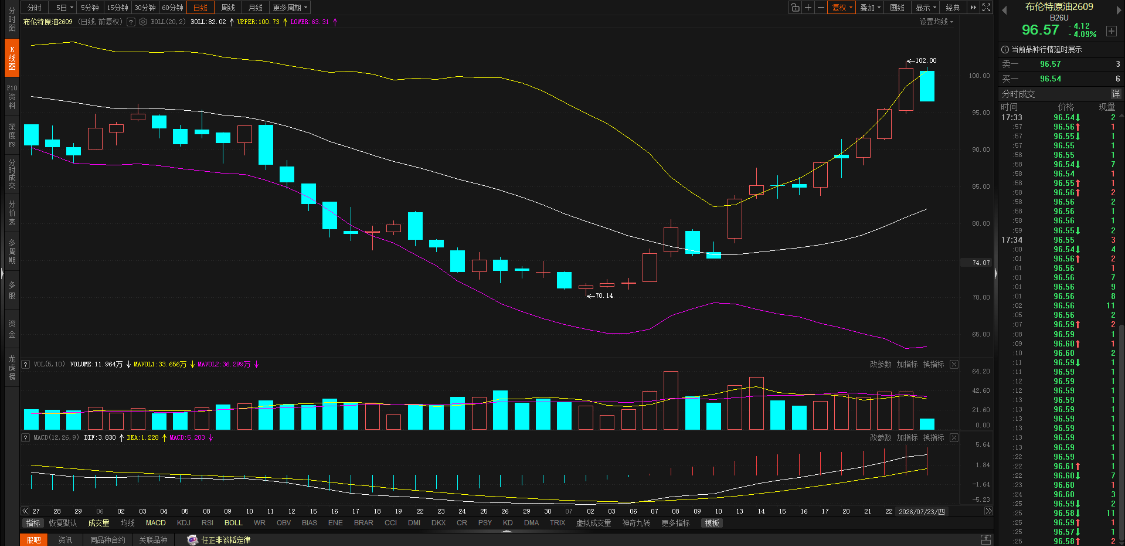Zoom in the K-line chart with plus
1125x546 pixels.
tap(809, 7)
